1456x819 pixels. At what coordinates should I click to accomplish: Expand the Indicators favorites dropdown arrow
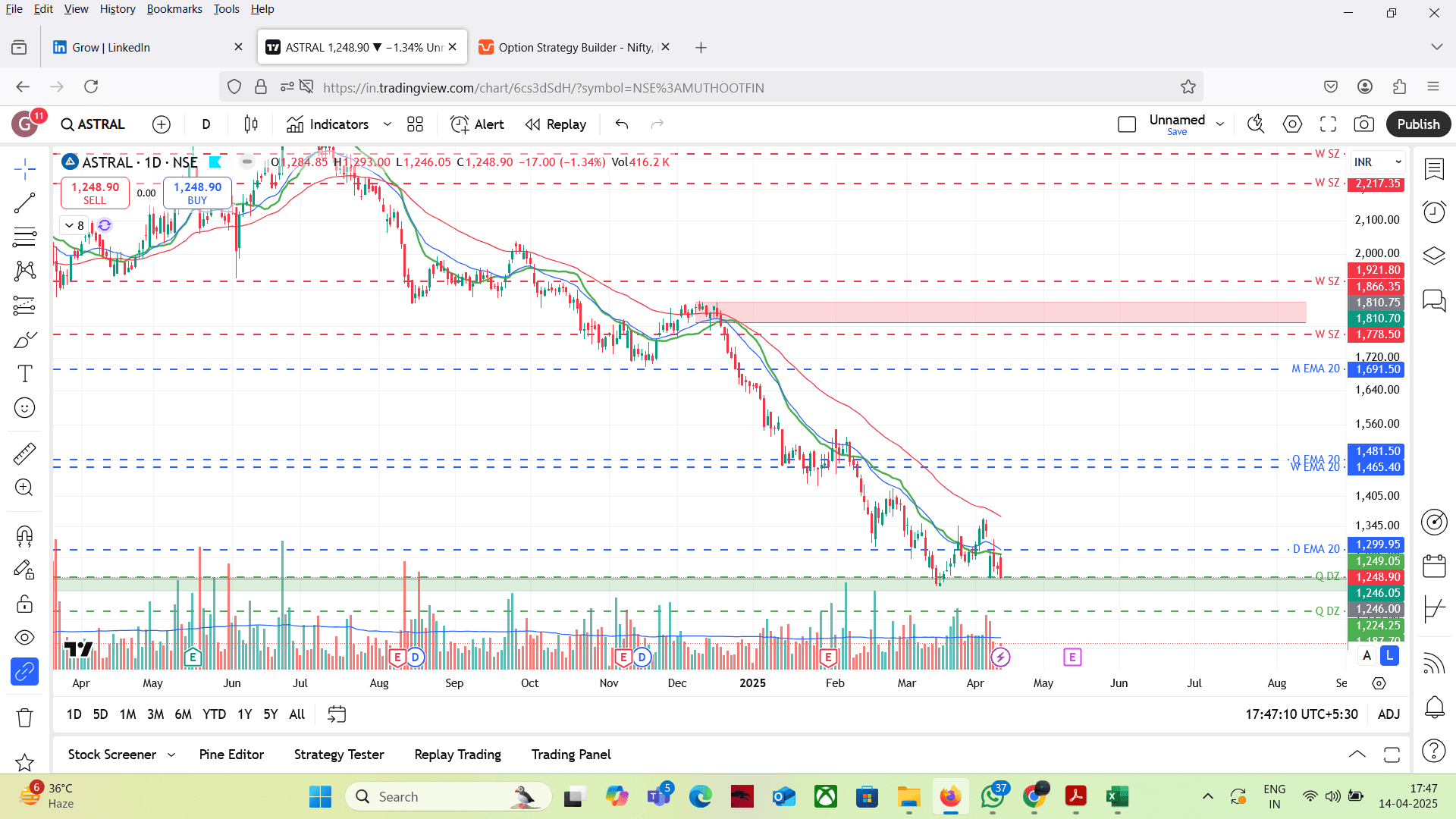388,124
